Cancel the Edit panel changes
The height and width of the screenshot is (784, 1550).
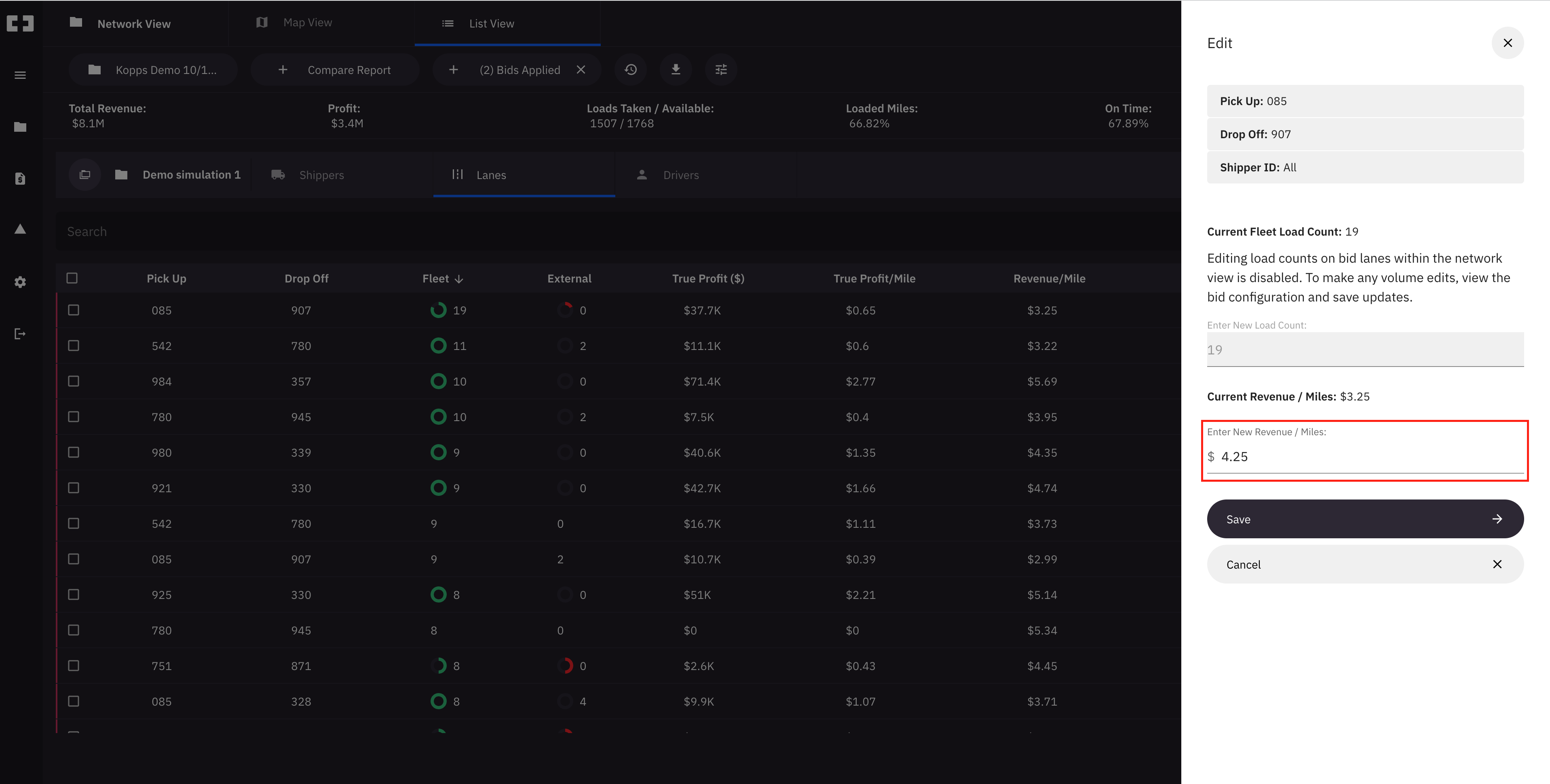pyautogui.click(x=1364, y=565)
